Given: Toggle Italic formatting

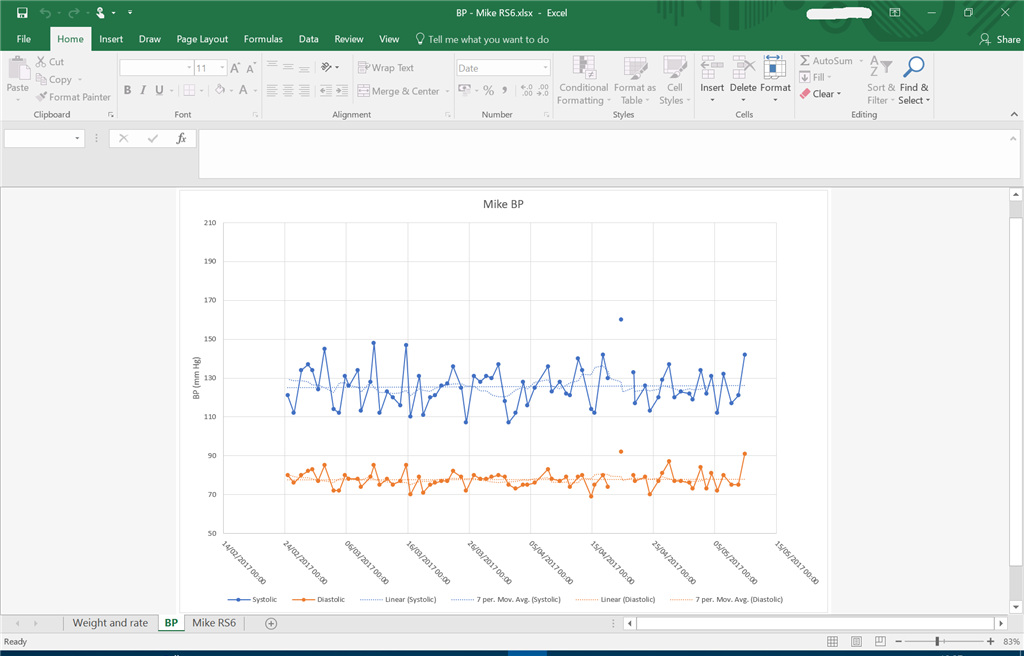Looking at the screenshot, I should point(143,90).
